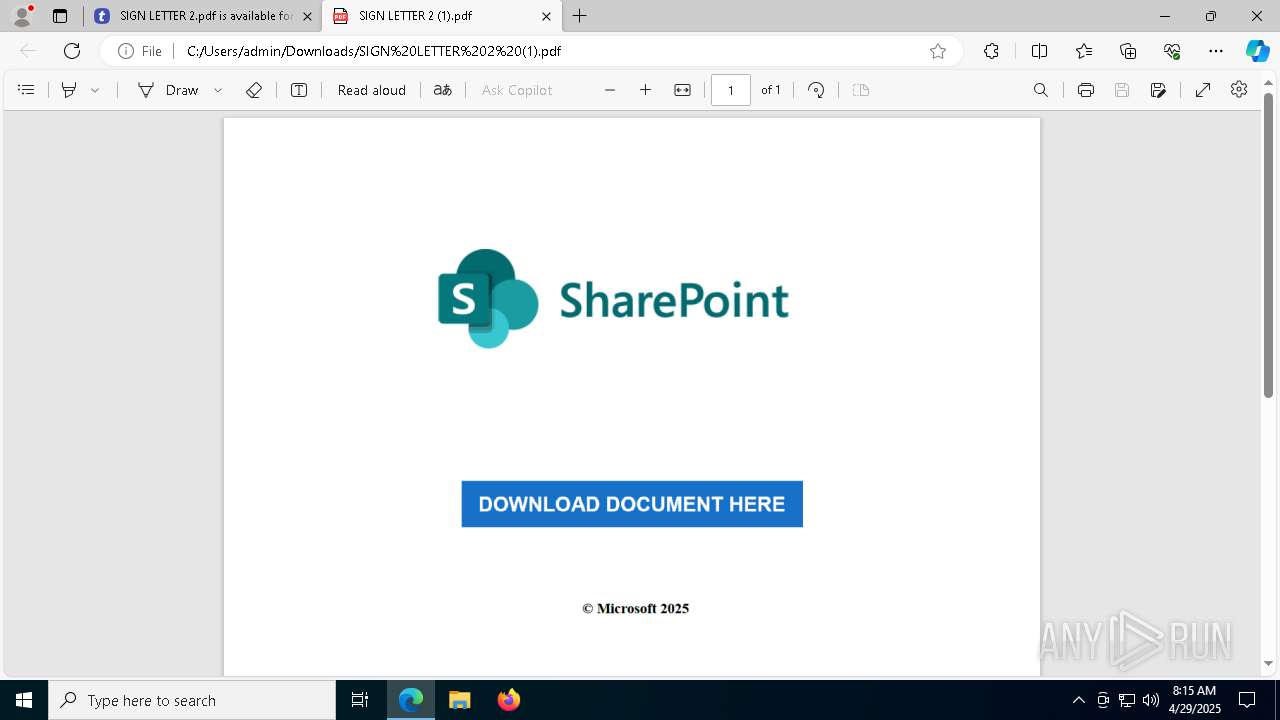Open the Windows Start menu
1280x720 pixels.
(24, 700)
